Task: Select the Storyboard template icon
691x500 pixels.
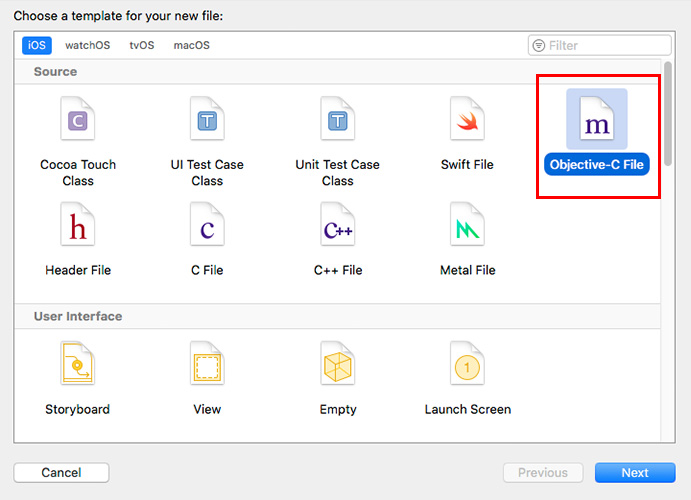Action: coord(78,363)
